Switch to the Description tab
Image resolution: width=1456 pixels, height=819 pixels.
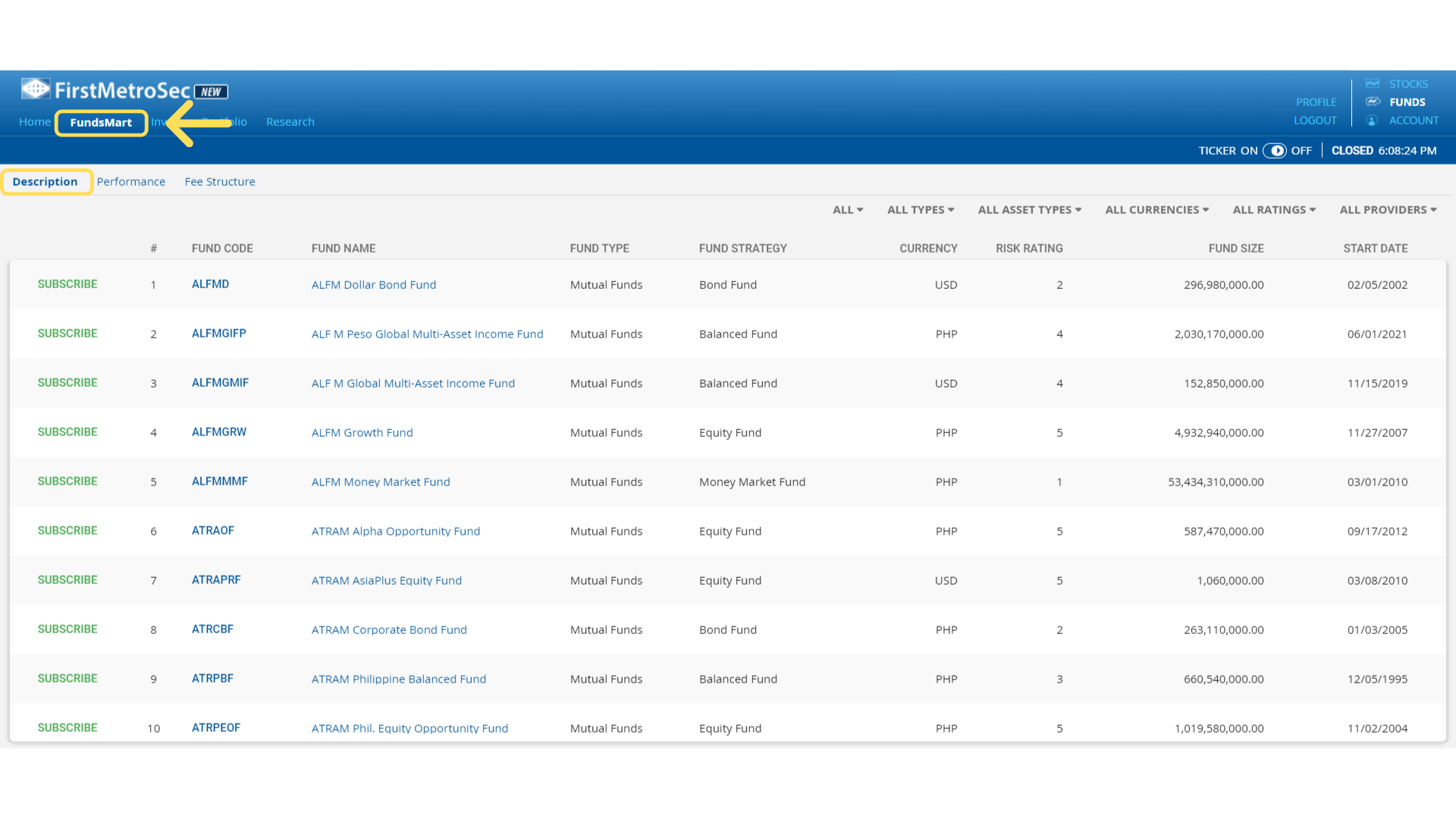point(45,182)
